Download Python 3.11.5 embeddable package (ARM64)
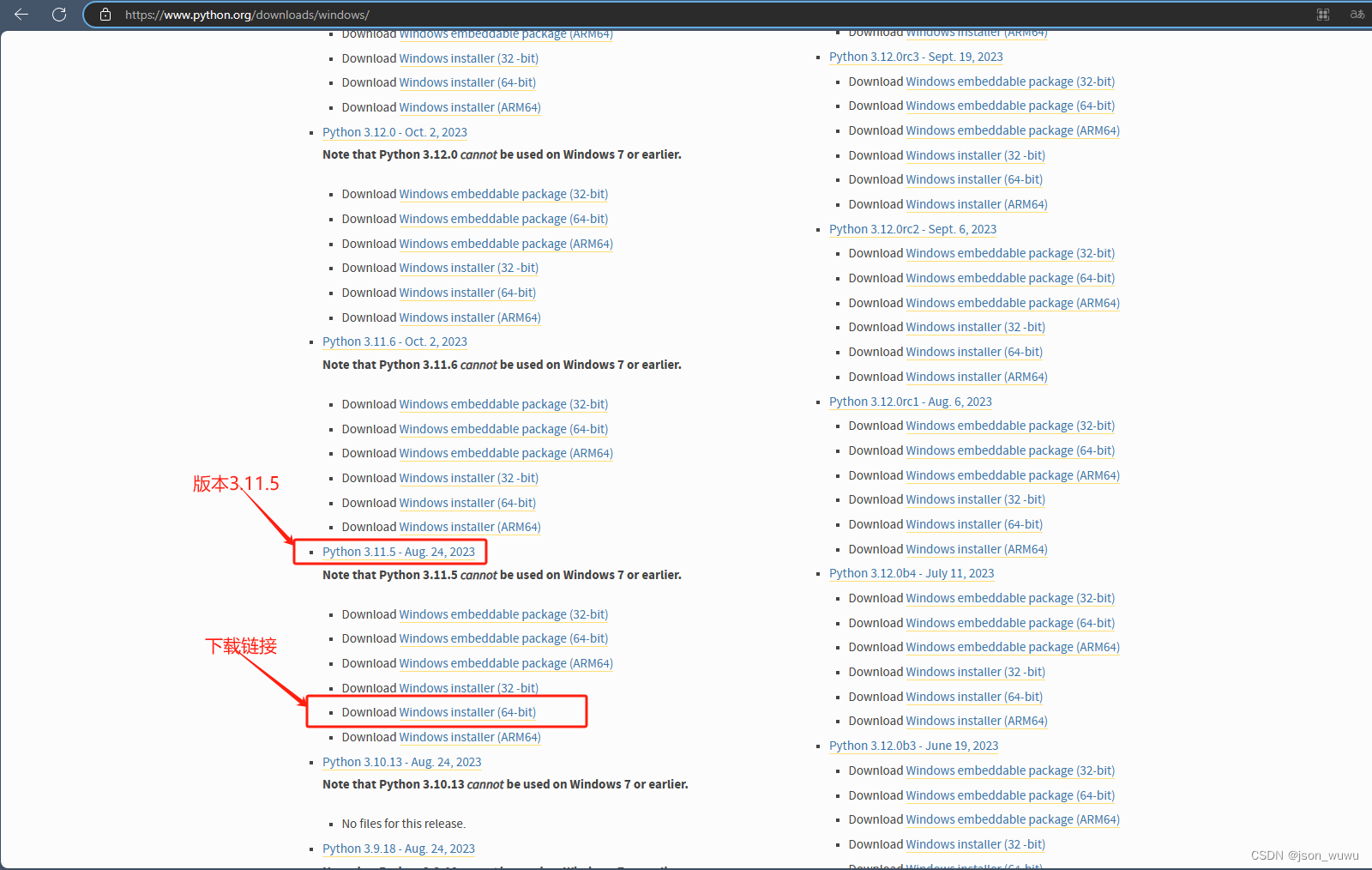Image resolution: width=1372 pixels, height=870 pixels. [x=506, y=663]
